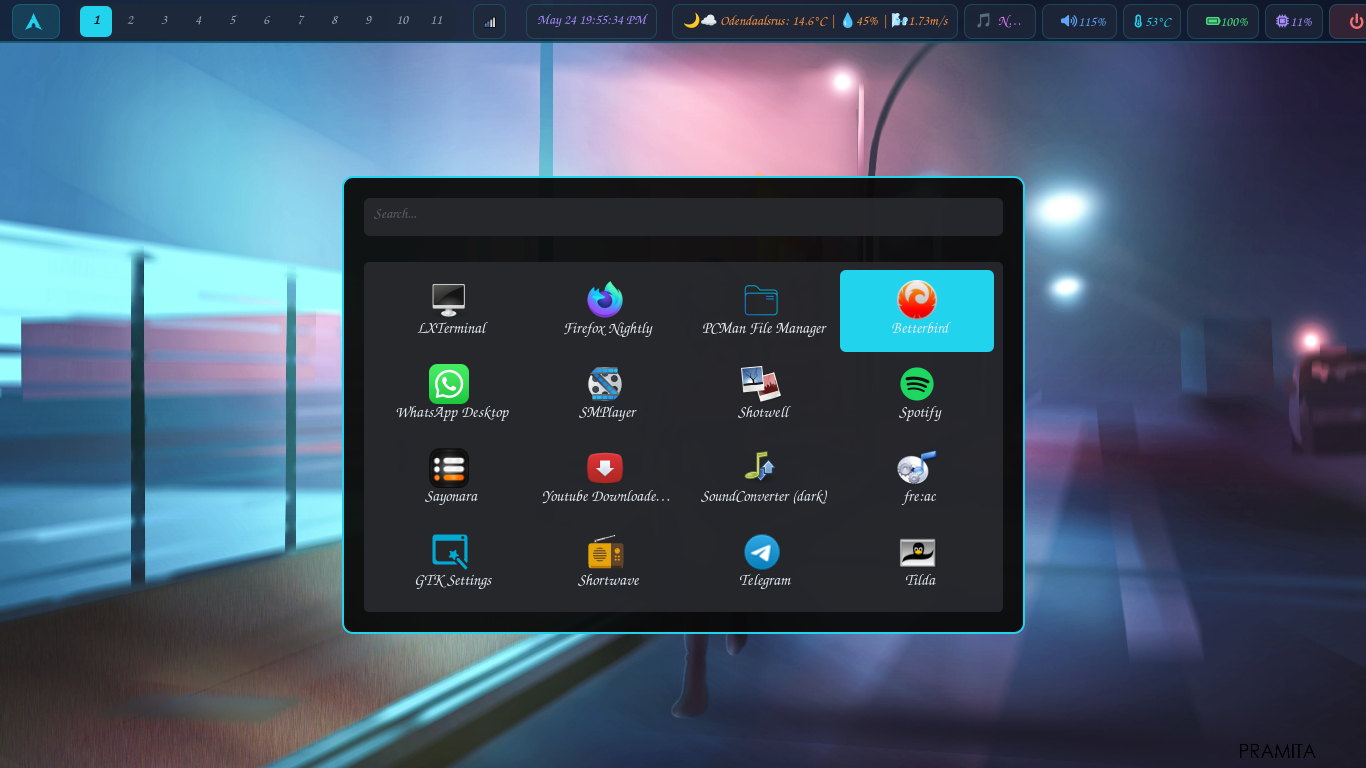Switch to workspace 4
Viewport: 1366px width, 768px height.
point(198,21)
